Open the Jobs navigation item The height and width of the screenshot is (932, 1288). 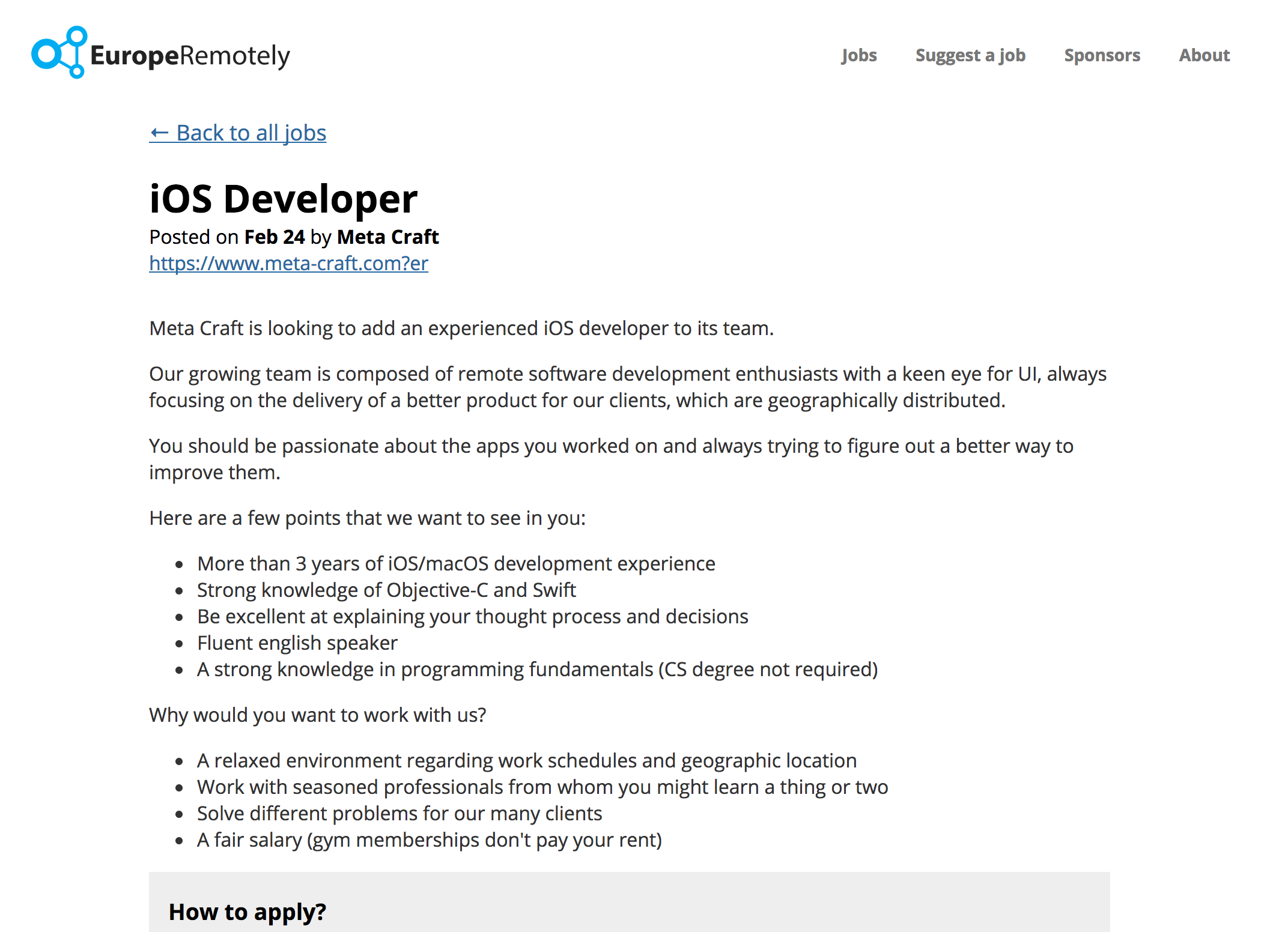(858, 55)
